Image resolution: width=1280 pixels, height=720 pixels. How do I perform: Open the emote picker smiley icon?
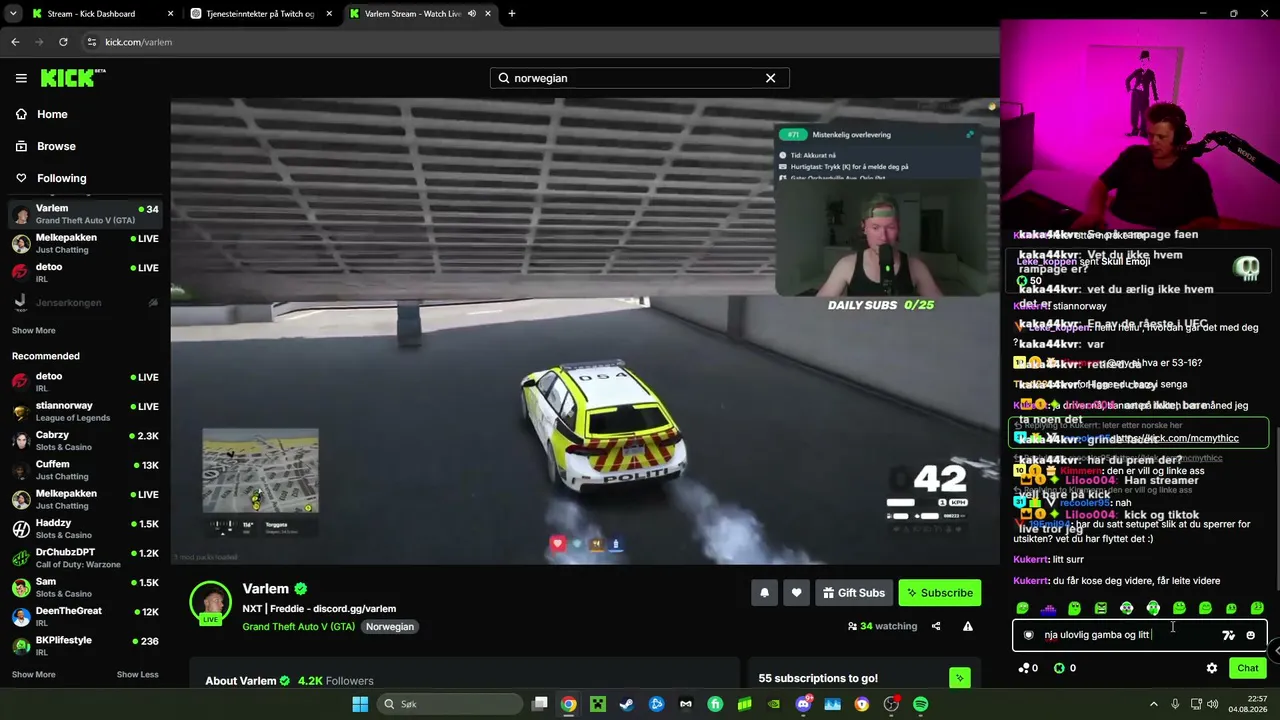click(x=1250, y=635)
